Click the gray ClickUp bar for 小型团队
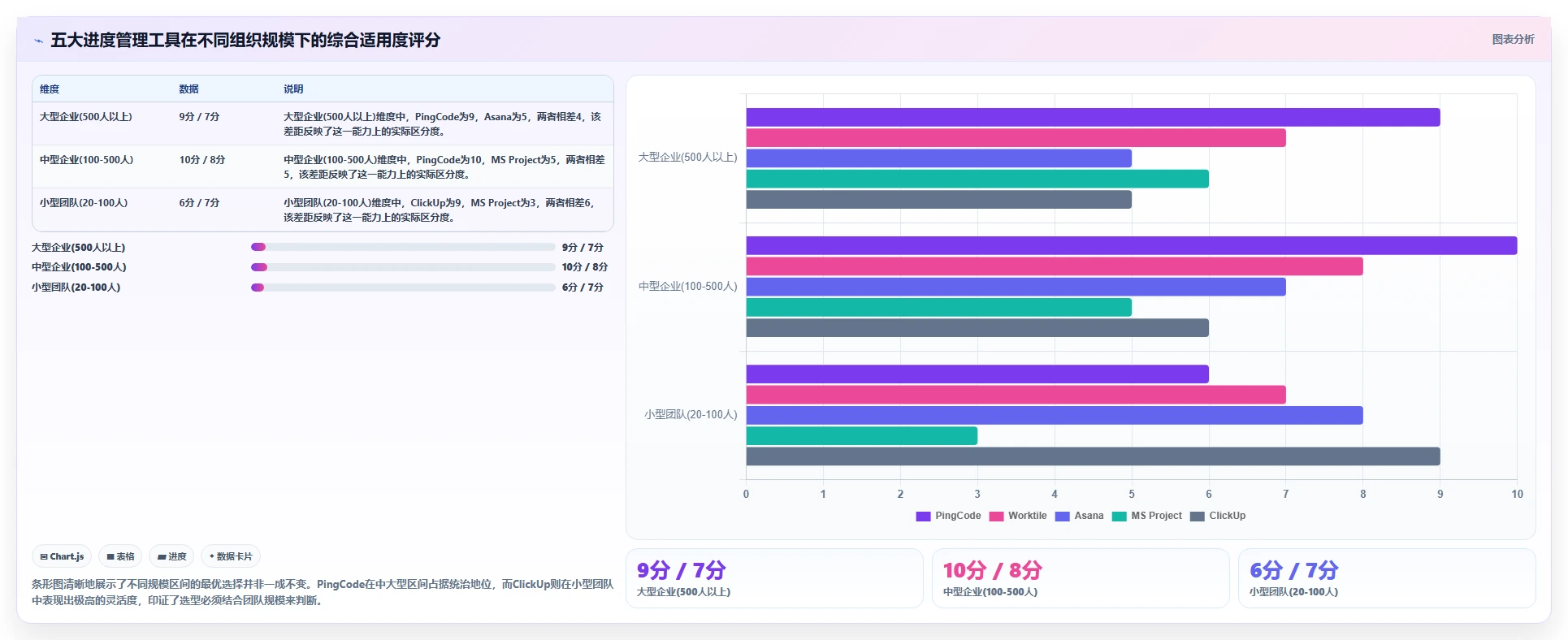The height and width of the screenshot is (640, 1568). (x=1093, y=456)
